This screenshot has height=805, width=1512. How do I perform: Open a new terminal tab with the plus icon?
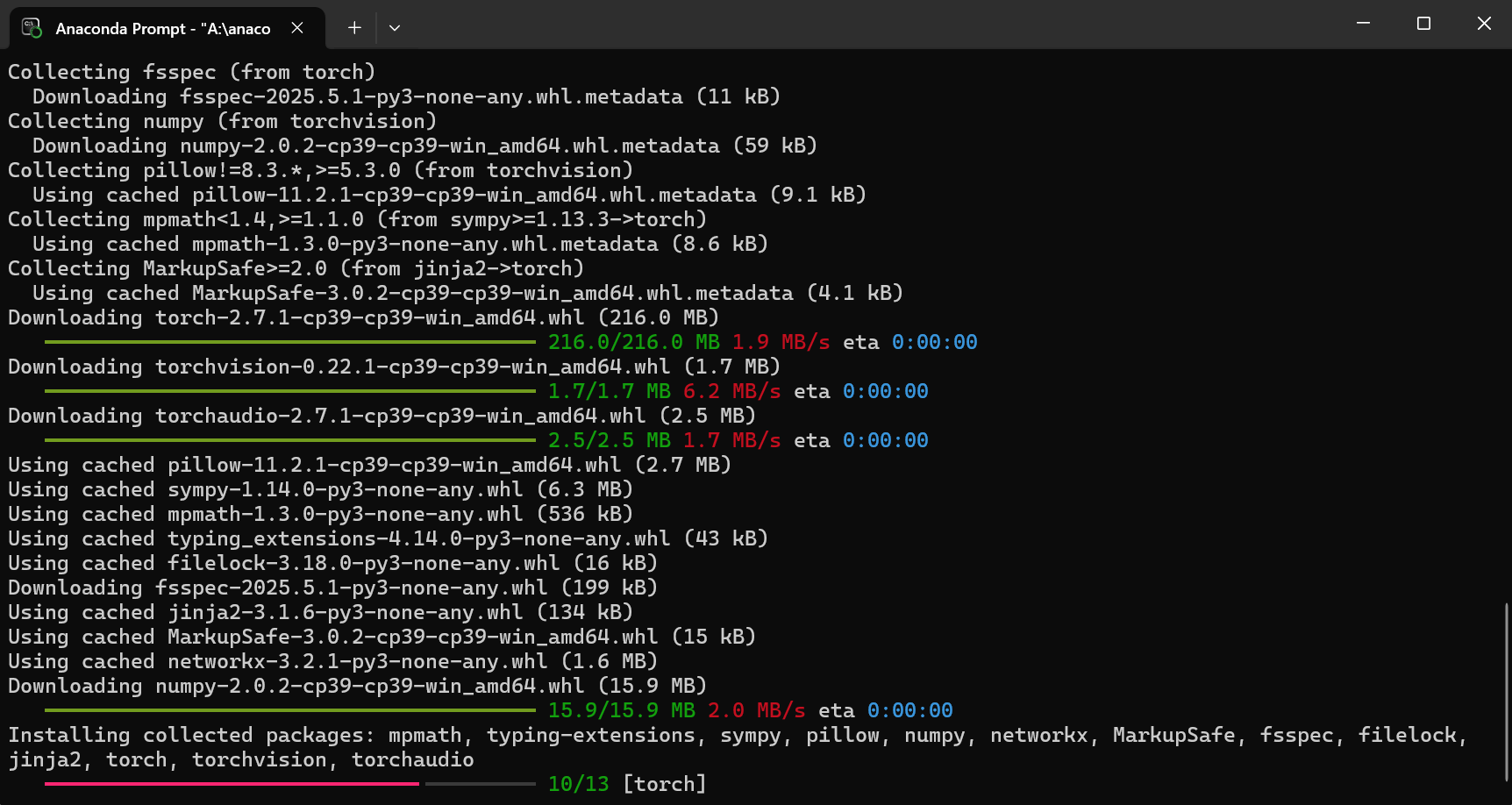[x=353, y=27]
